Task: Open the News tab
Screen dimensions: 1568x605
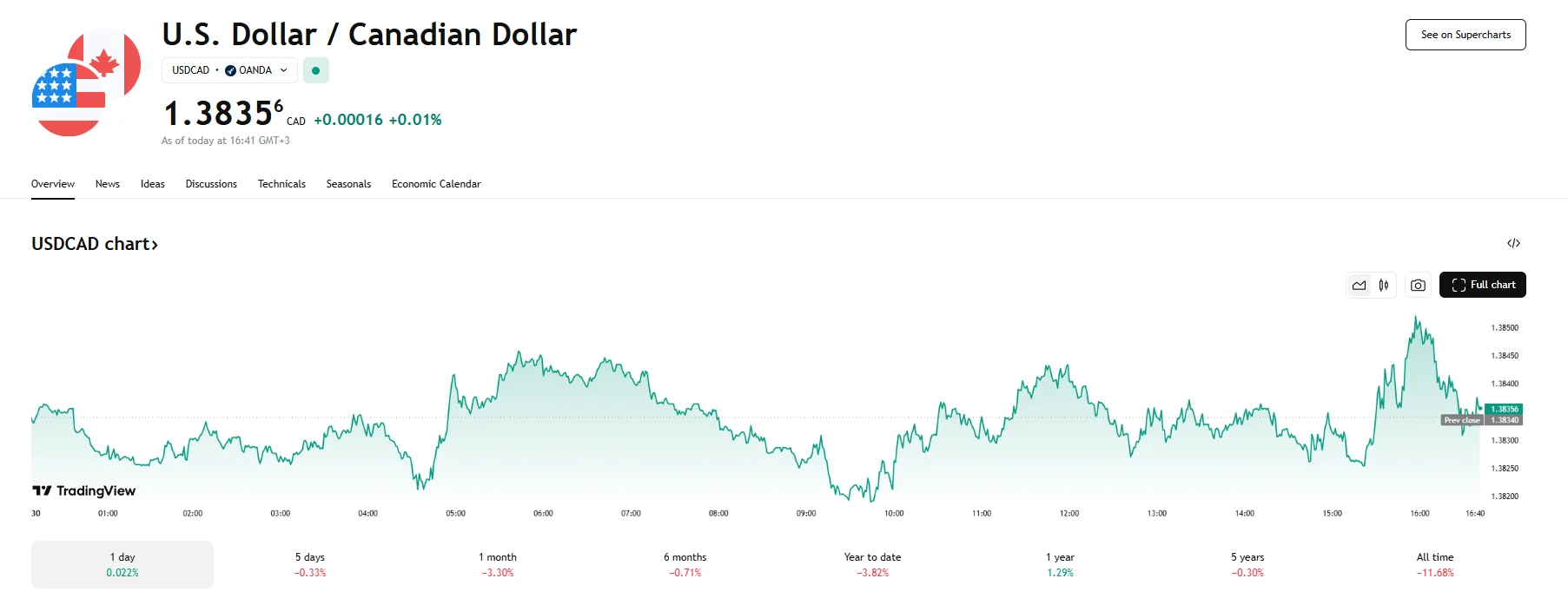Action: click(x=108, y=184)
